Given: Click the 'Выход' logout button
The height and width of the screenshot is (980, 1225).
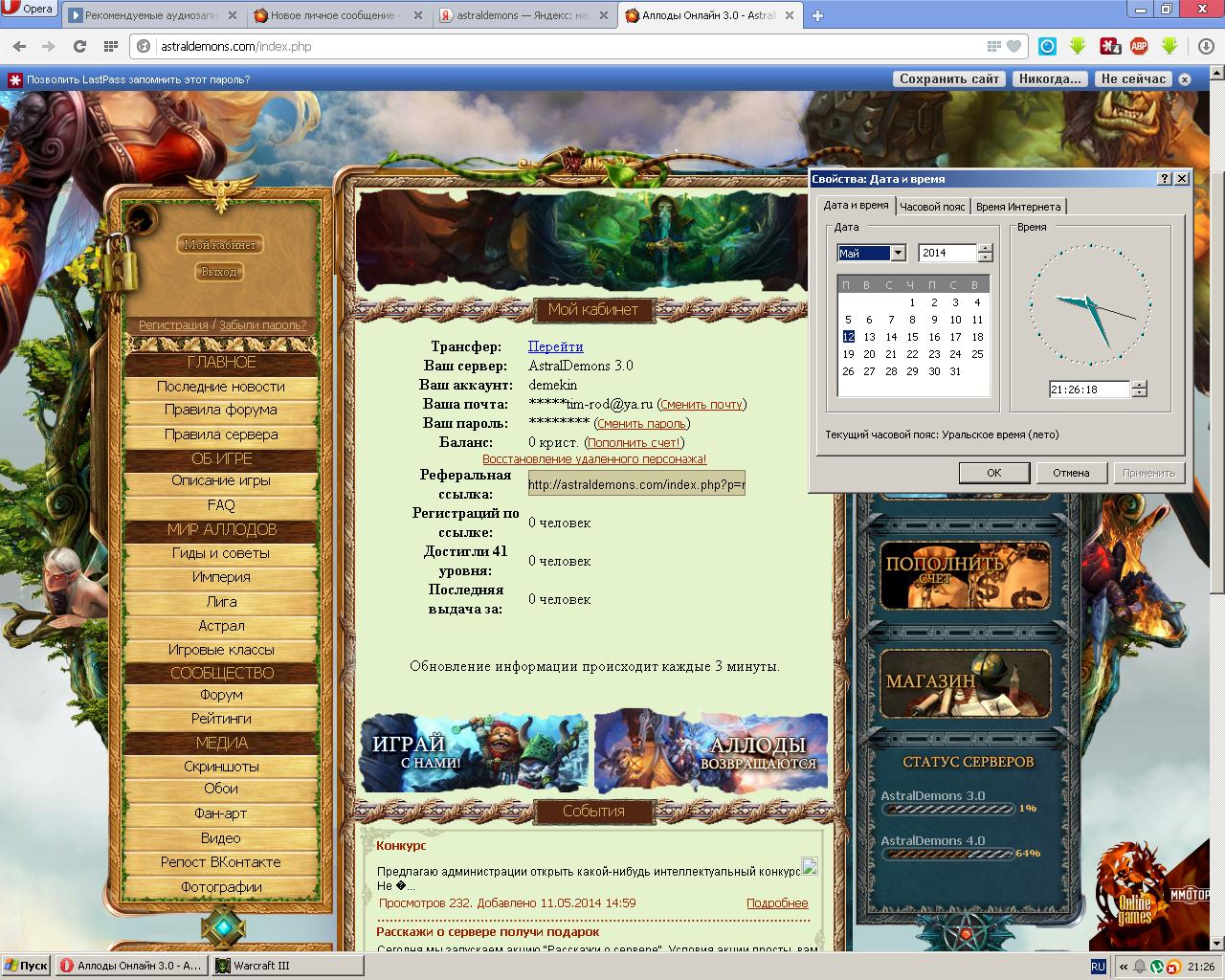Looking at the screenshot, I should pyautogui.click(x=219, y=272).
